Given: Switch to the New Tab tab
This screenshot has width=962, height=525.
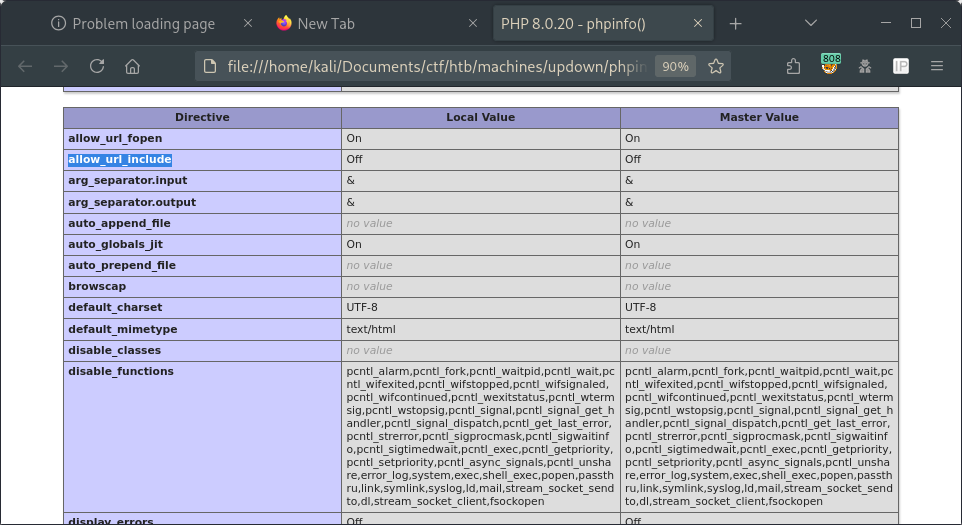Looking at the screenshot, I should pyautogui.click(x=325, y=23).
